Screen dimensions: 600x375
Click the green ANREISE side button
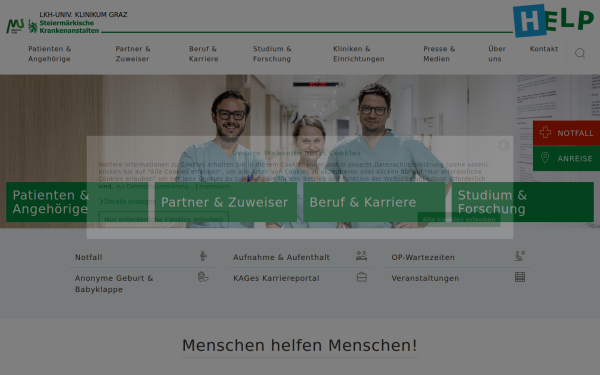(x=566, y=158)
